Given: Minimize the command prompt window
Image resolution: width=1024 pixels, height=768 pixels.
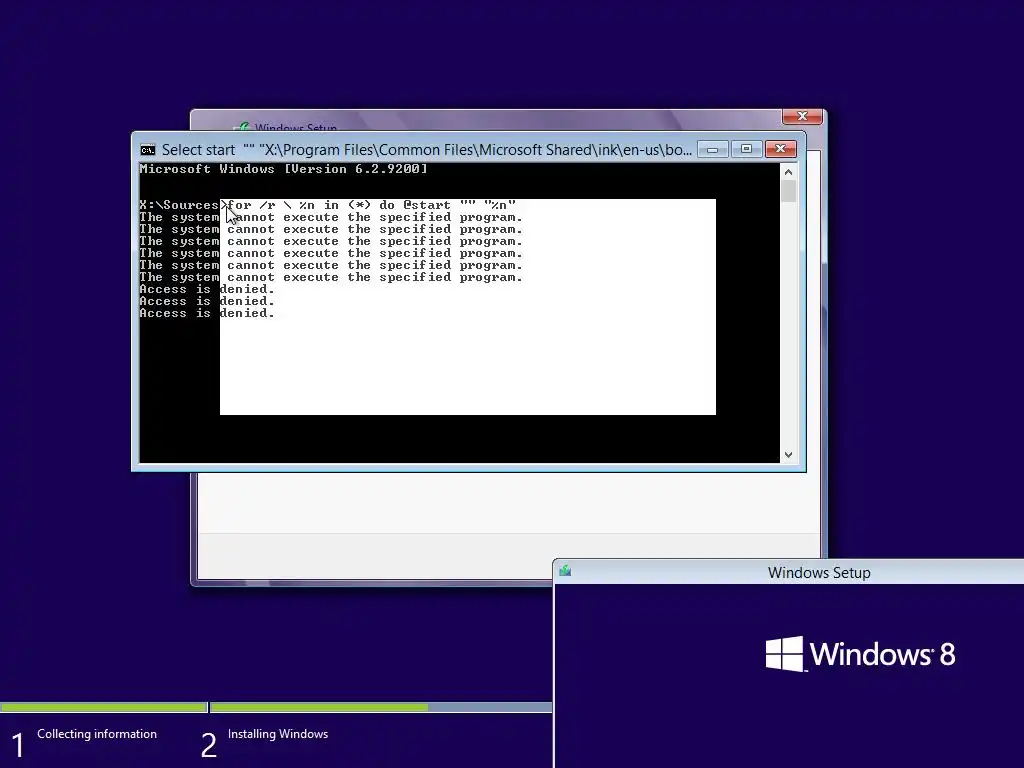Looking at the screenshot, I should click(x=712, y=150).
